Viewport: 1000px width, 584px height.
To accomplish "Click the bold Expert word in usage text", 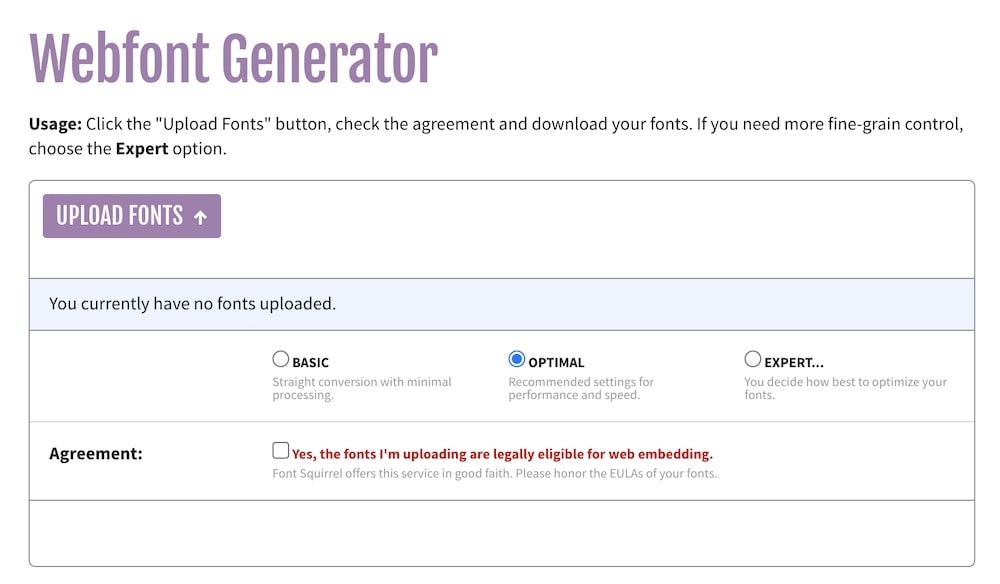I will point(142,150).
